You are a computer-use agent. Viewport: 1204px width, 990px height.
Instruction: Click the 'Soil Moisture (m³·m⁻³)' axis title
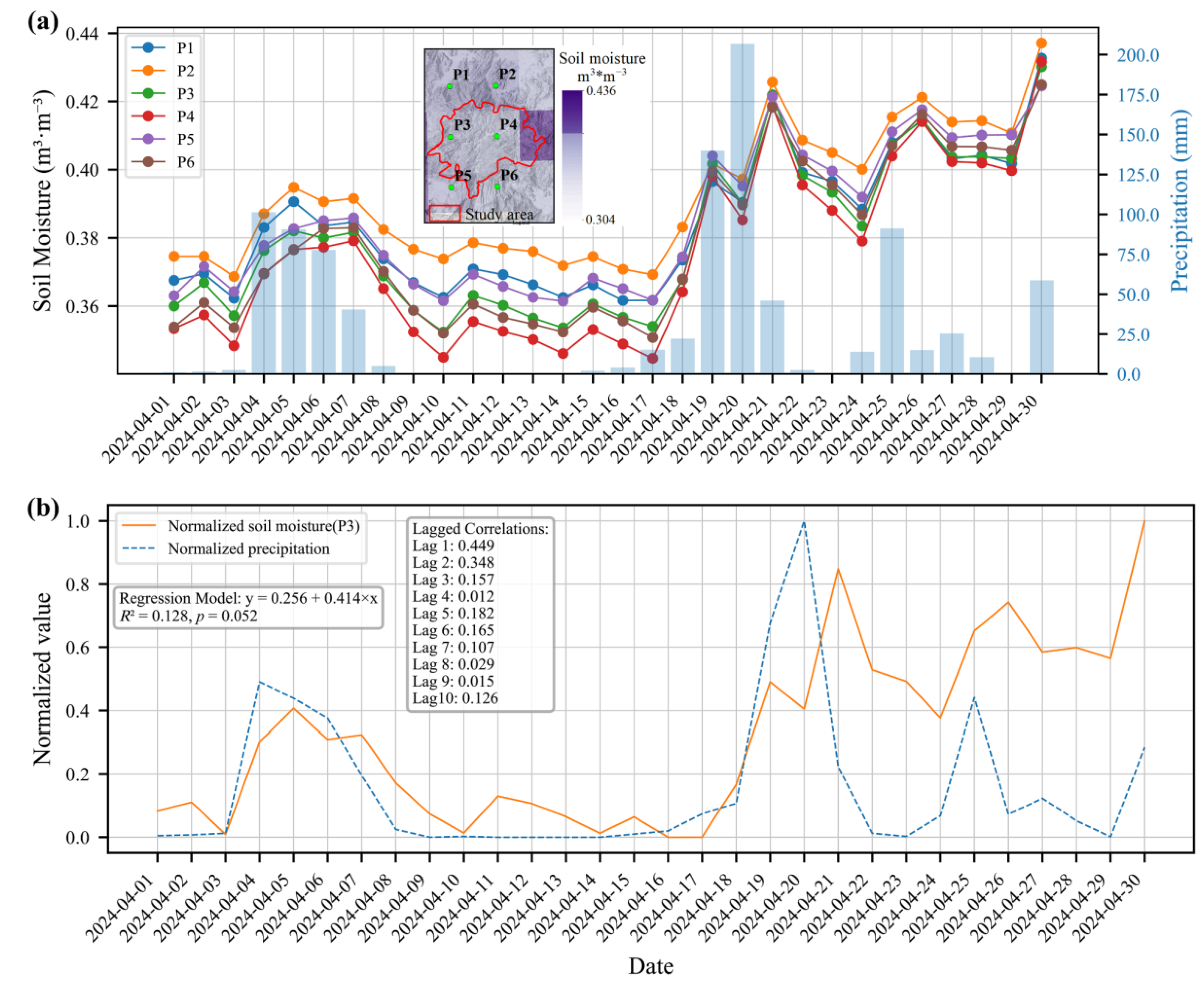tap(42, 200)
